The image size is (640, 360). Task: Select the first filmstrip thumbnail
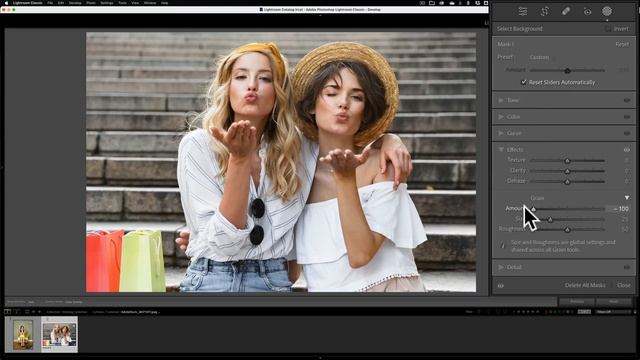[x=23, y=335]
